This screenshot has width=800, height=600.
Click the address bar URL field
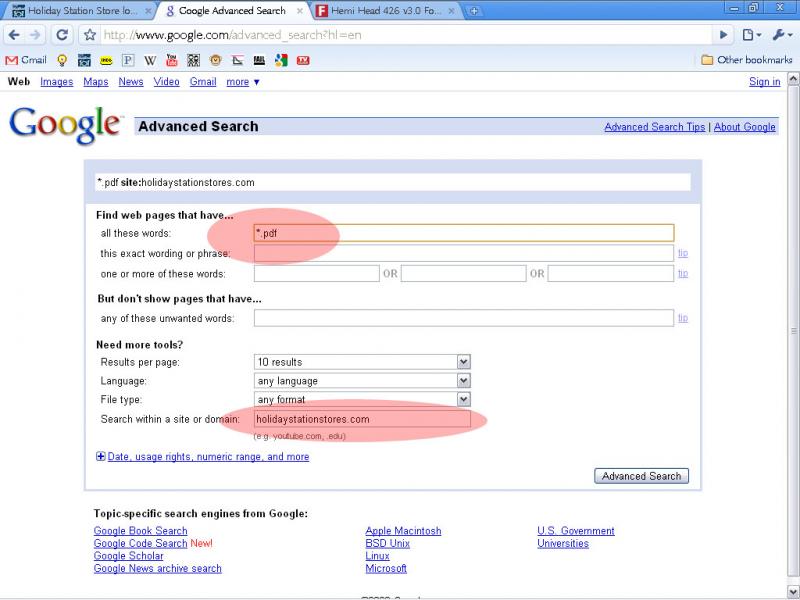coord(406,35)
